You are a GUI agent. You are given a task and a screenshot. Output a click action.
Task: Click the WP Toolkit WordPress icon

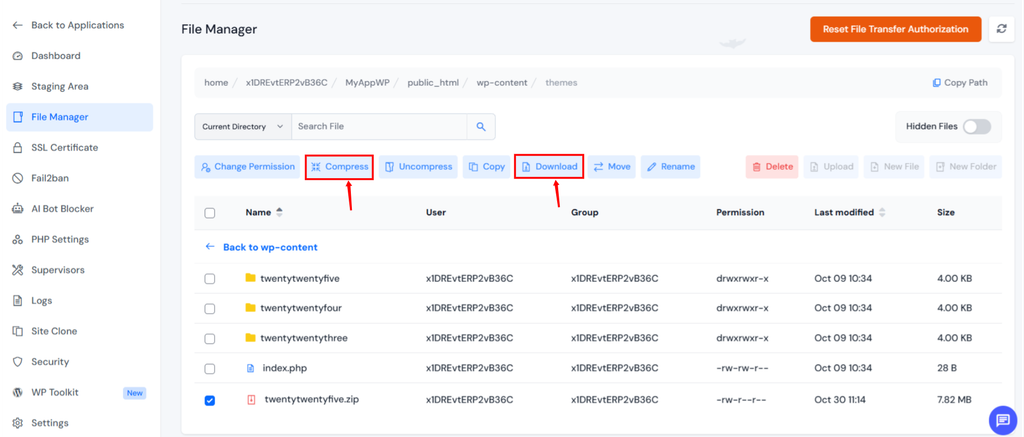(x=18, y=393)
